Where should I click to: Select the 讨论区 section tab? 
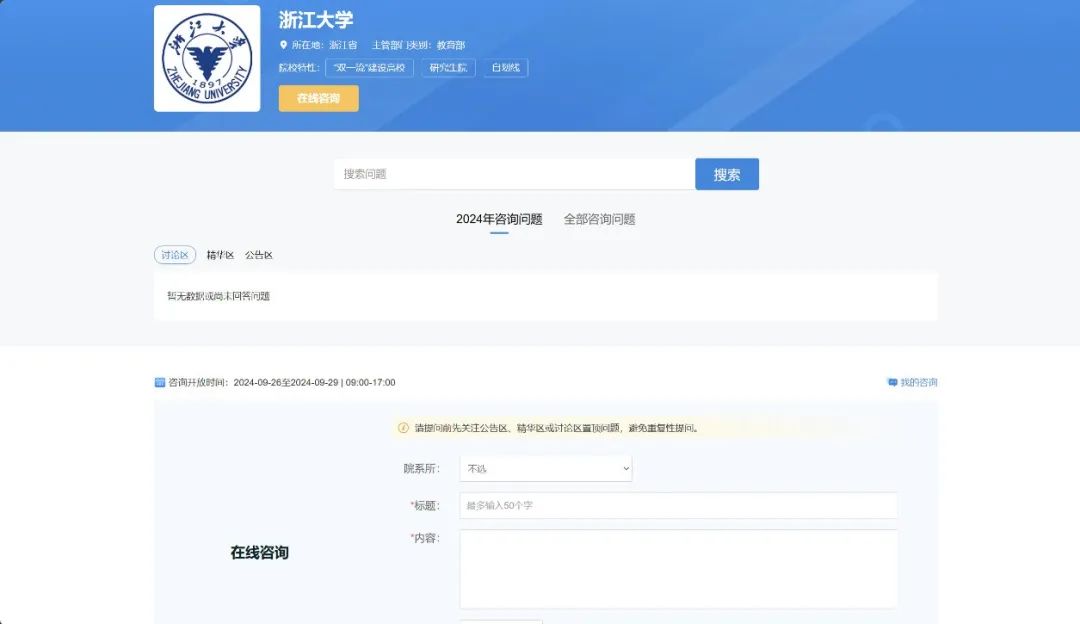point(175,255)
